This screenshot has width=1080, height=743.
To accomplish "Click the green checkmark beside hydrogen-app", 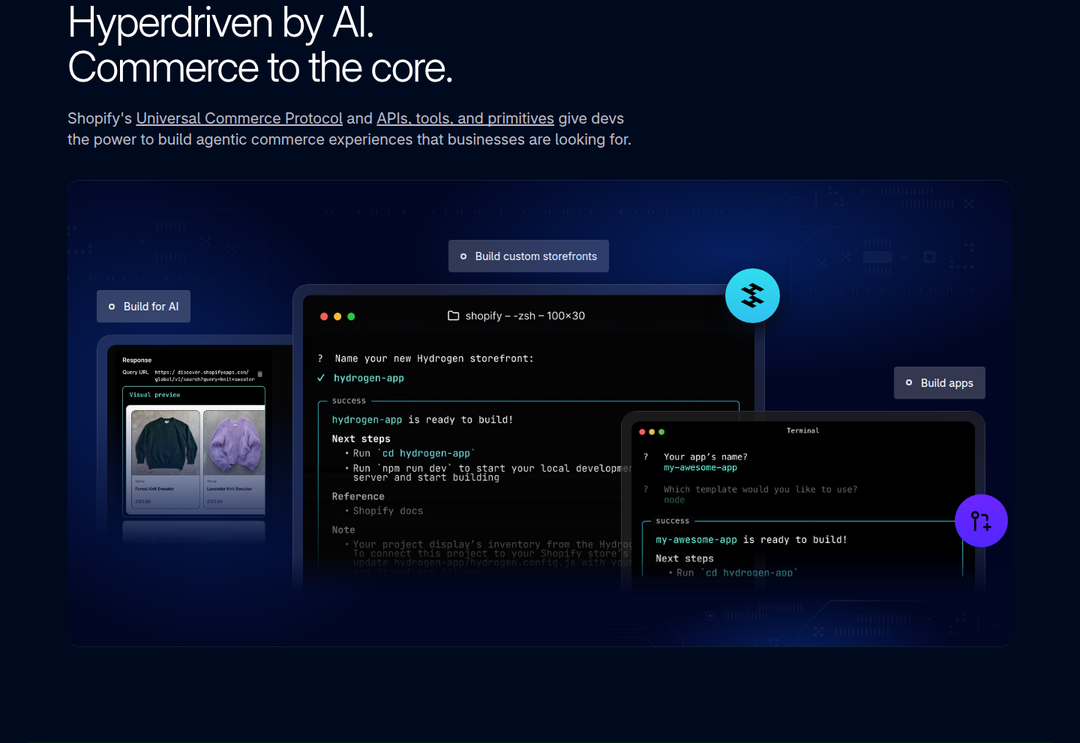I will [x=321, y=378].
